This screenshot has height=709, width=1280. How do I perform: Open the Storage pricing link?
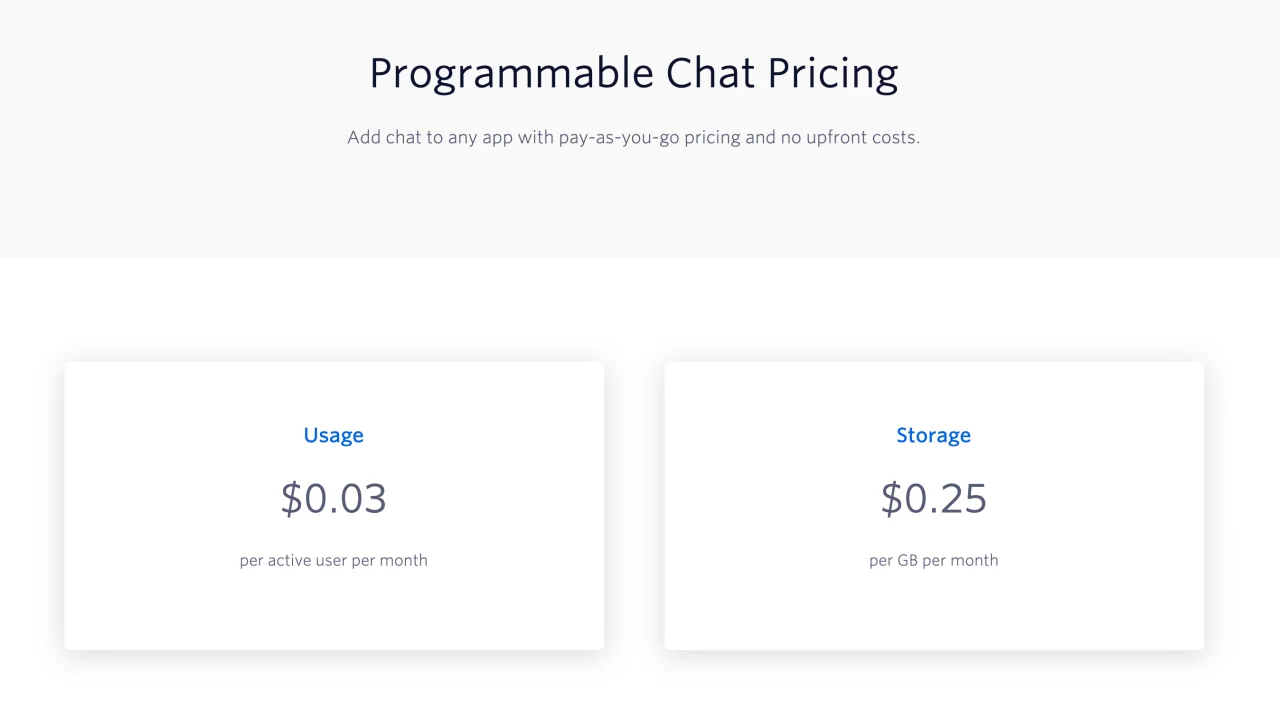click(933, 435)
